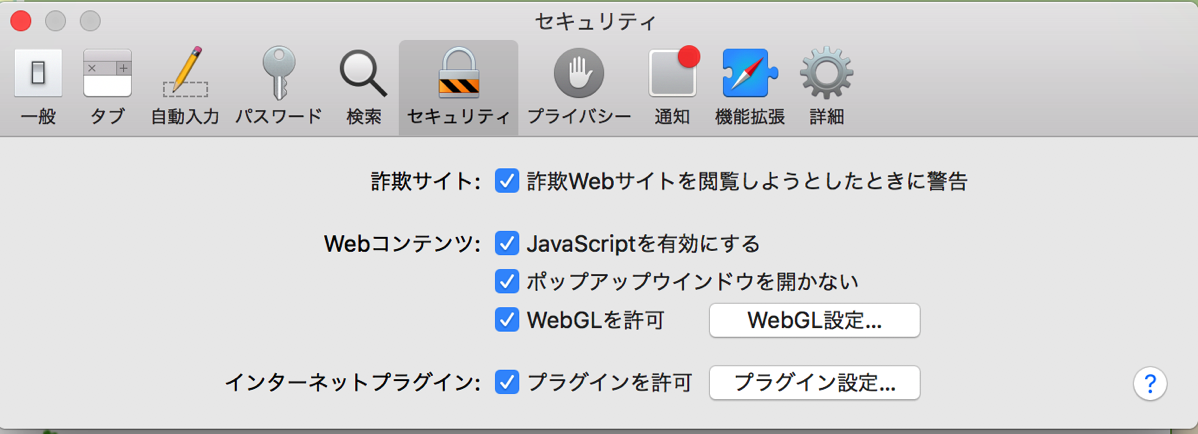Open the プライバシー hand icon
Image resolution: width=1198 pixels, height=434 pixels.
[578, 73]
